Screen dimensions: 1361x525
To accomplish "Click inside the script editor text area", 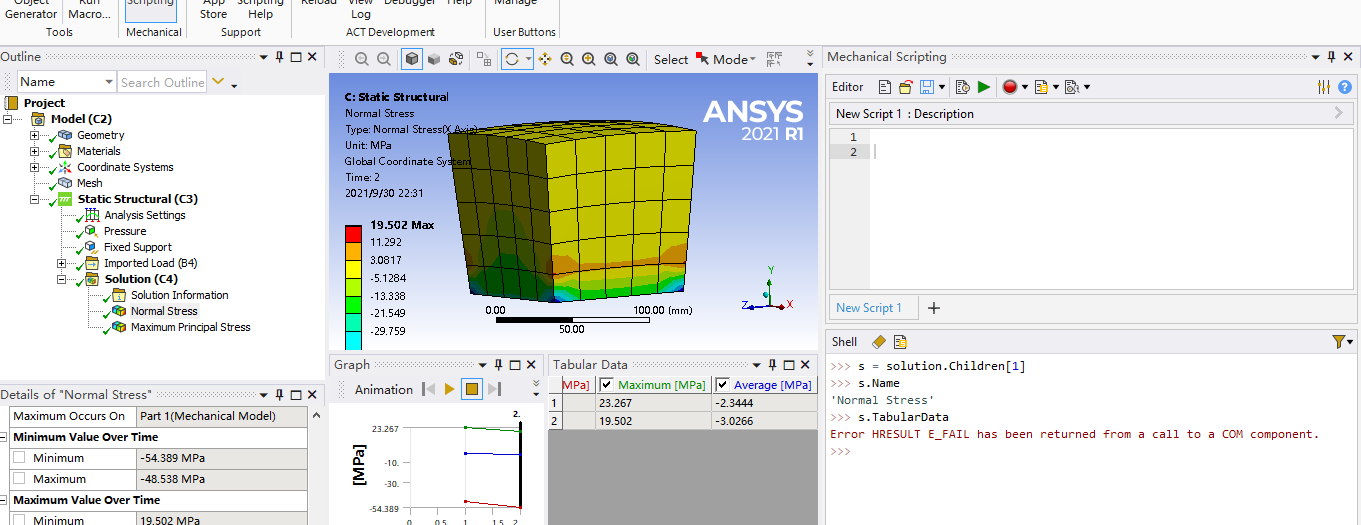I will [x=1110, y=210].
